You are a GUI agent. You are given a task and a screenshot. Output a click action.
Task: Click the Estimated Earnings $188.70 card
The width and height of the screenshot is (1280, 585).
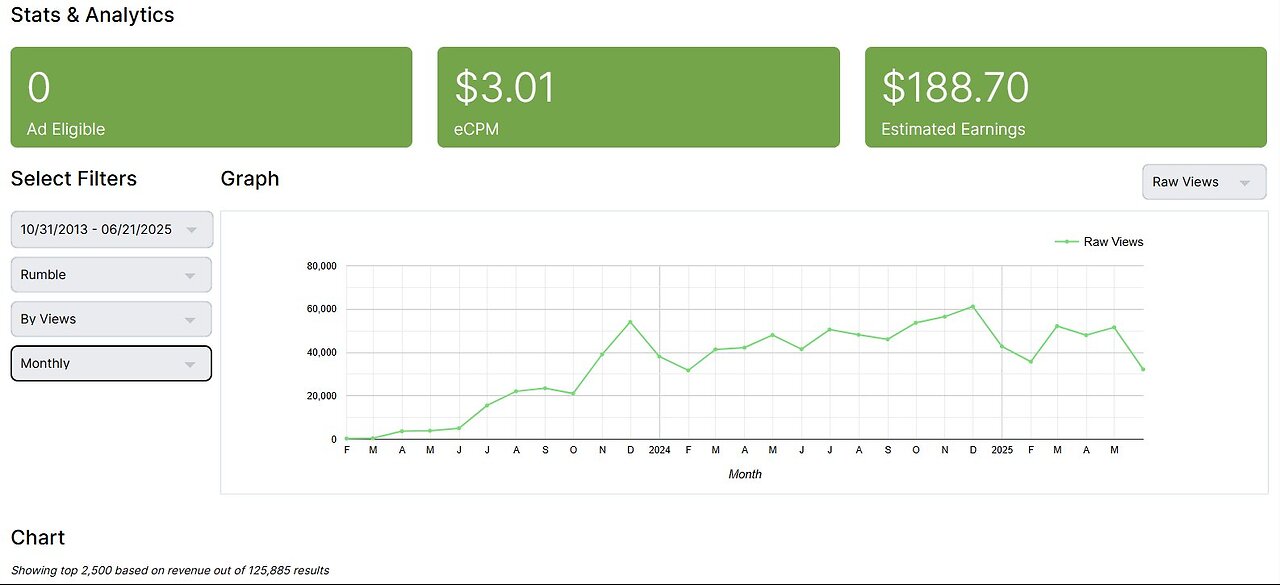pyautogui.click(x=1065, y=97)
